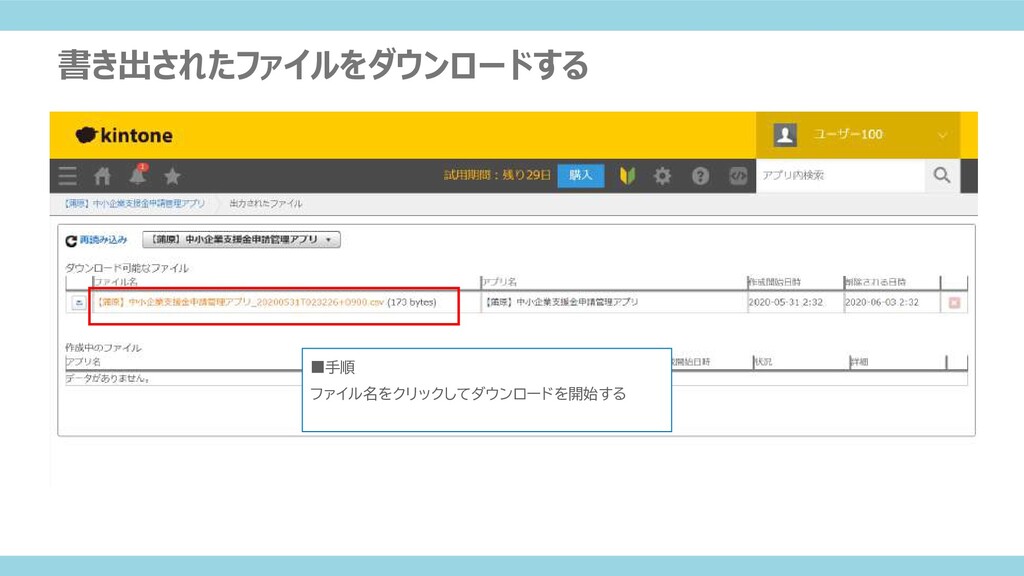Click the download icon beside the csv file
1024x576 pixels.
(x=79, y=302)
